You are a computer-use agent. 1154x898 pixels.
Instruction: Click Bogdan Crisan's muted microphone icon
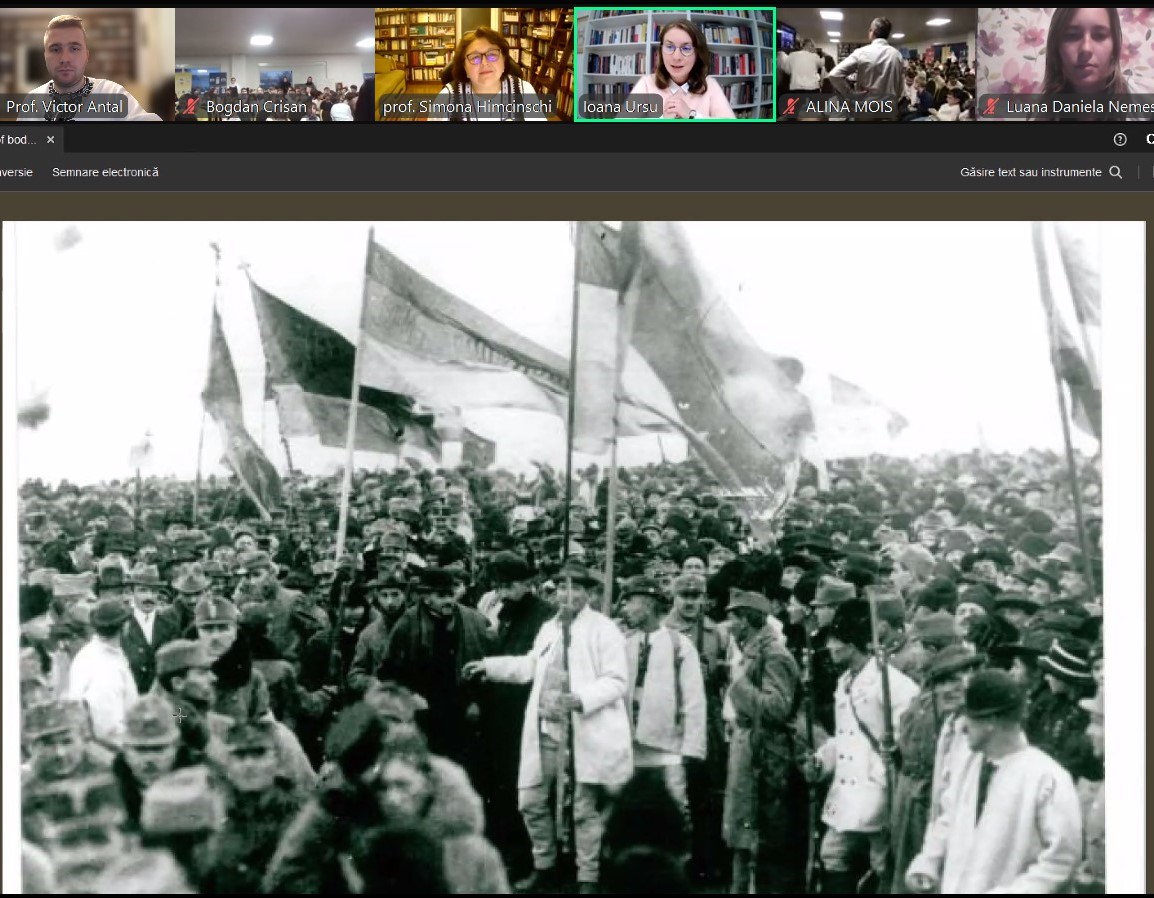coord(190,107)
